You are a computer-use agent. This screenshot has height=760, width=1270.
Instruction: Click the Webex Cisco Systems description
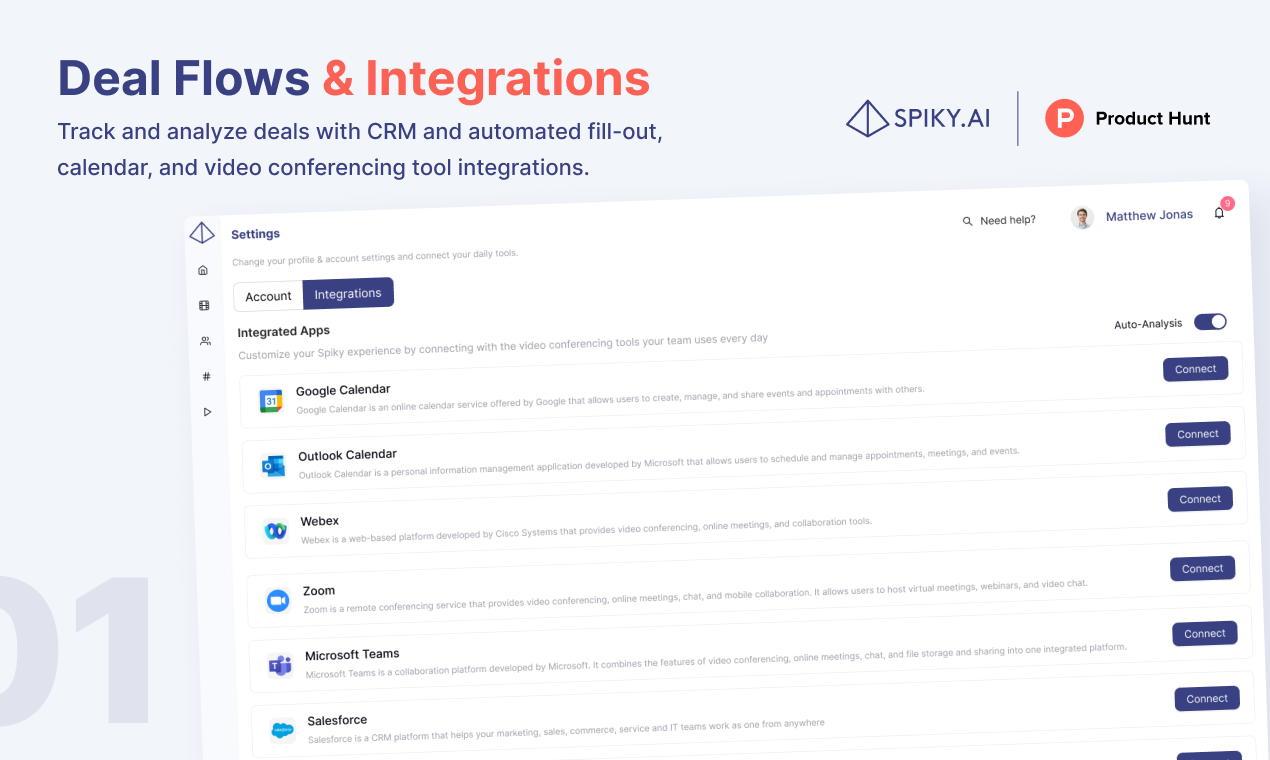pos(586,531)
